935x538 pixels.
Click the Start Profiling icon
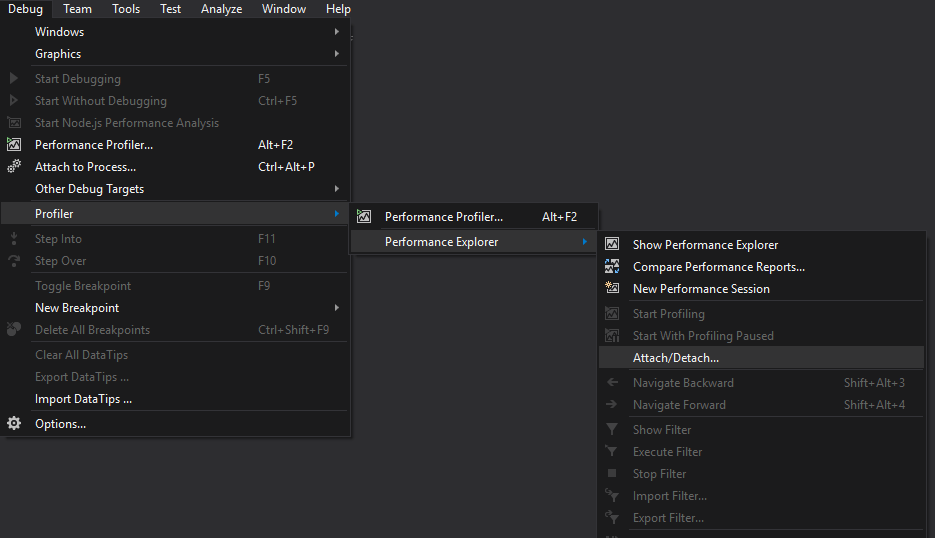pyautogui.click(x=612, y=313)
